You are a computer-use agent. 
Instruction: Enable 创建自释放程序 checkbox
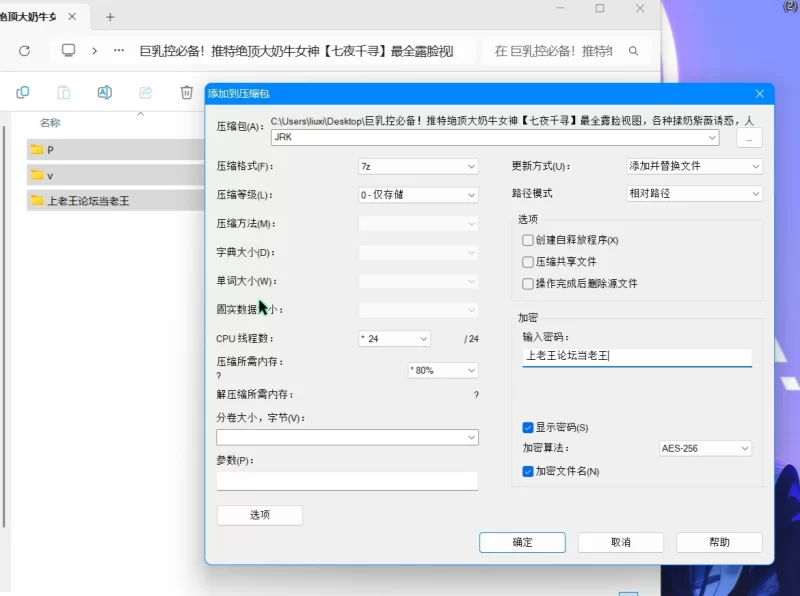(528, 240)
